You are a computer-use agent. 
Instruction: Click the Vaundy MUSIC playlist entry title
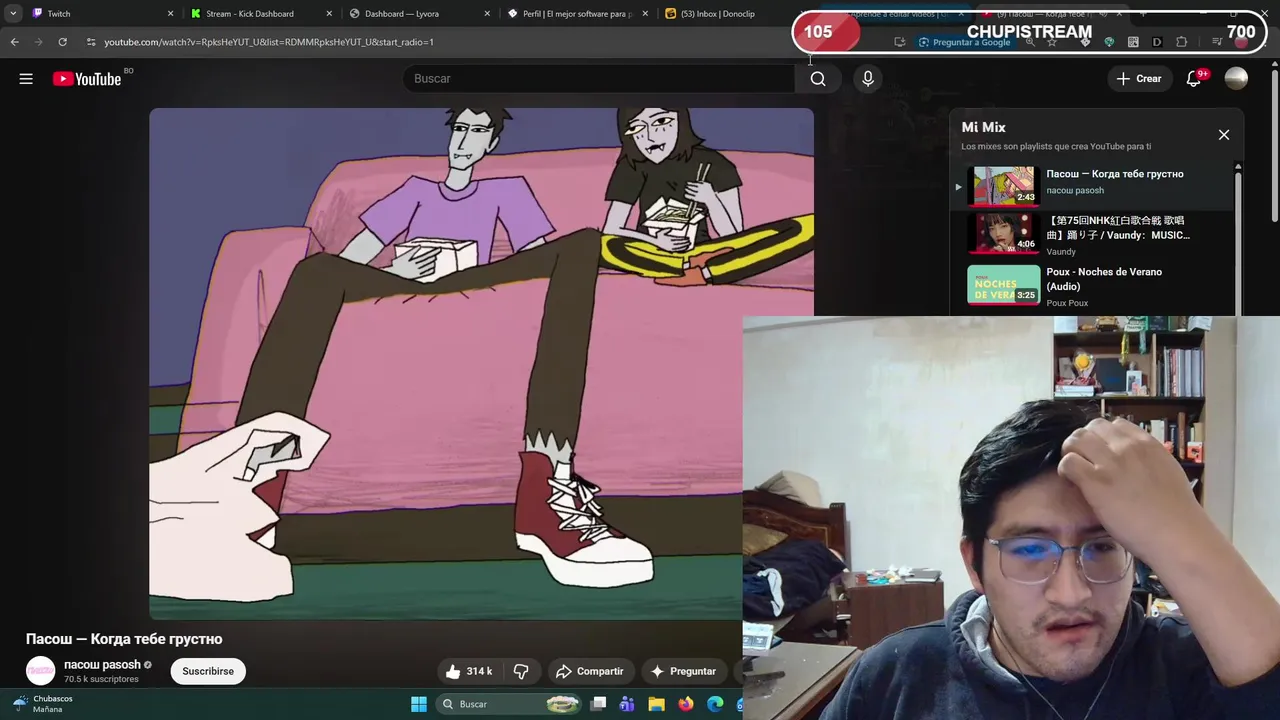pyautogui.click(x=1118, y=228)
